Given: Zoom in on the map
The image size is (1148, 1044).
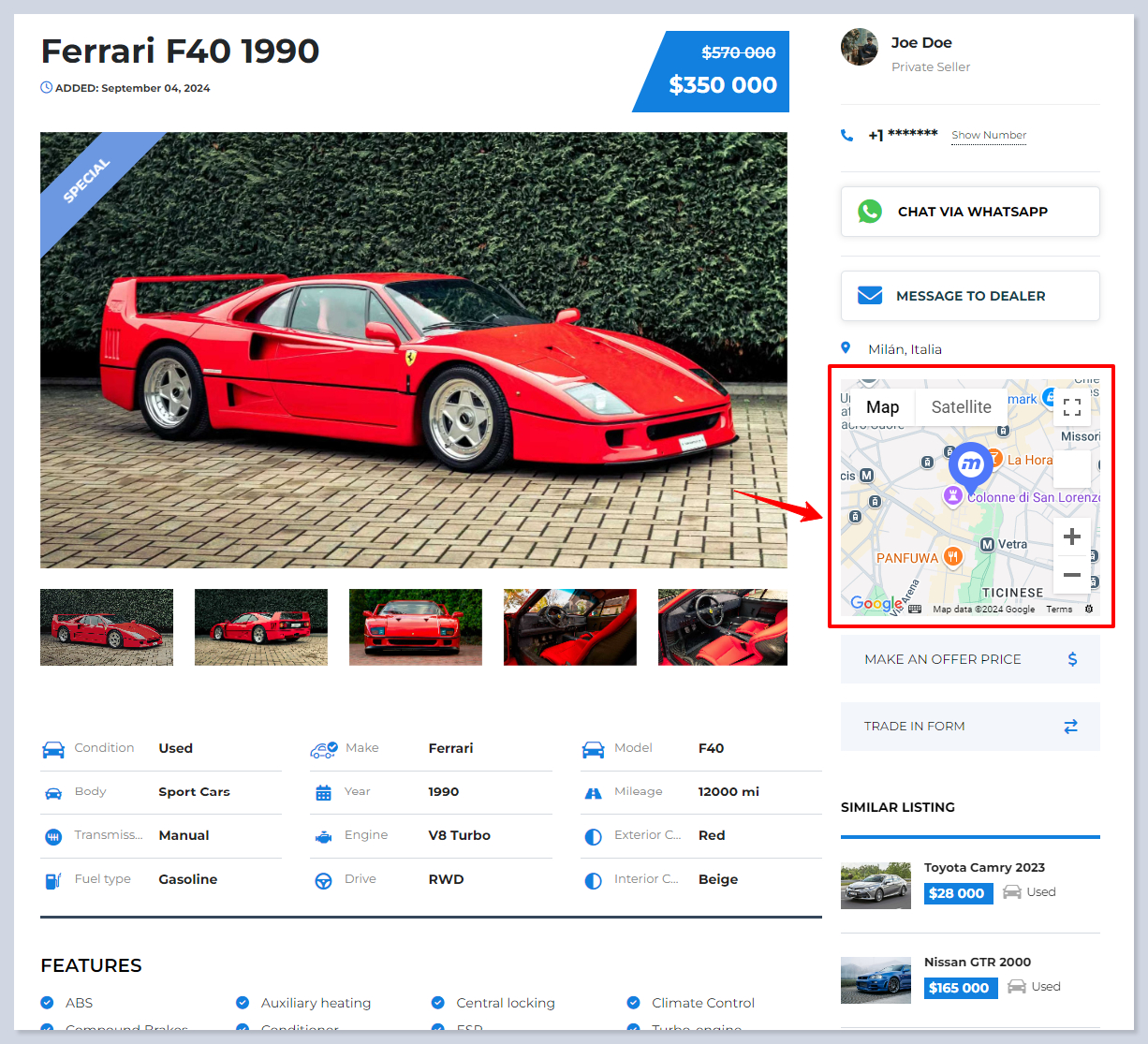Looking at the screenshot, I should point(1072,537).
